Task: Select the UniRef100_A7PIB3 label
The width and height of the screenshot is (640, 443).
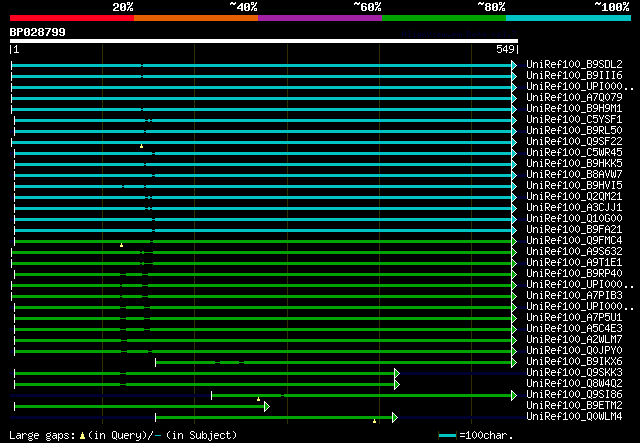Action: 574,296
